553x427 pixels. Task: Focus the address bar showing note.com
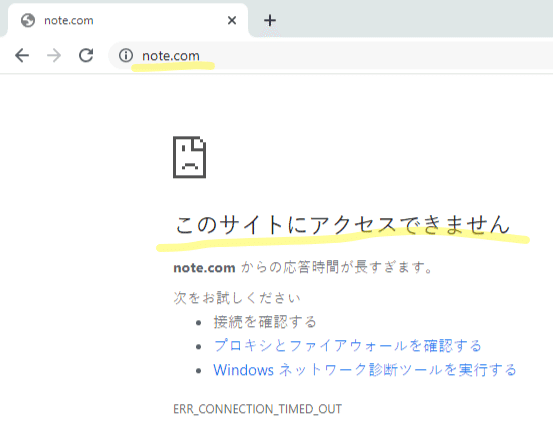tap(331, 55)
